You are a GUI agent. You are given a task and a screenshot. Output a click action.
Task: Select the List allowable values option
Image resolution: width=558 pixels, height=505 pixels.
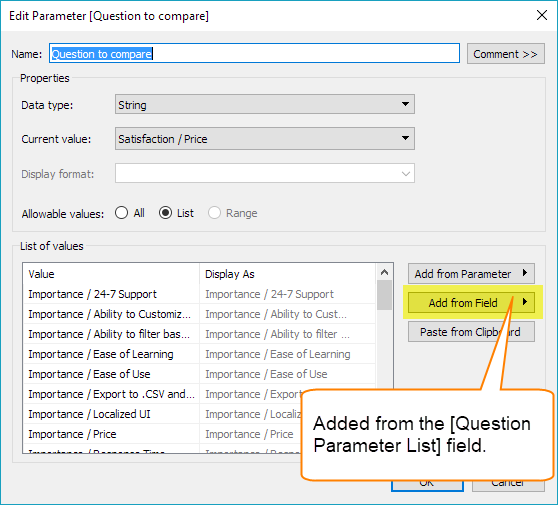coord(165,213)
